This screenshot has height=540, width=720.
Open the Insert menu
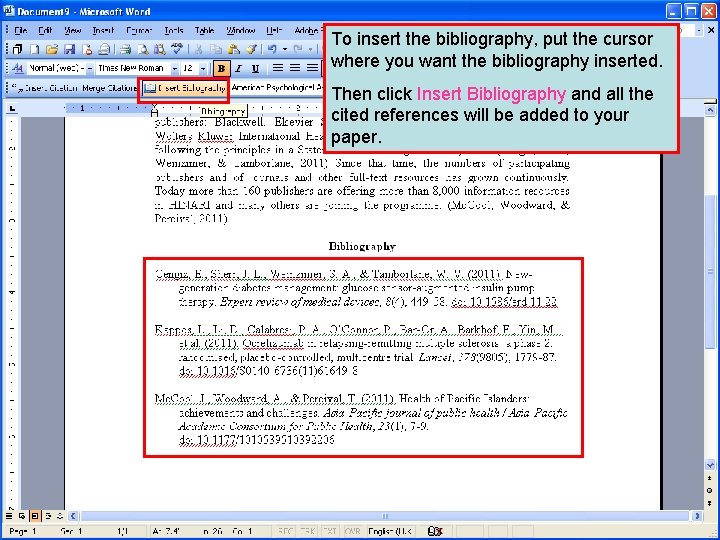103,30
